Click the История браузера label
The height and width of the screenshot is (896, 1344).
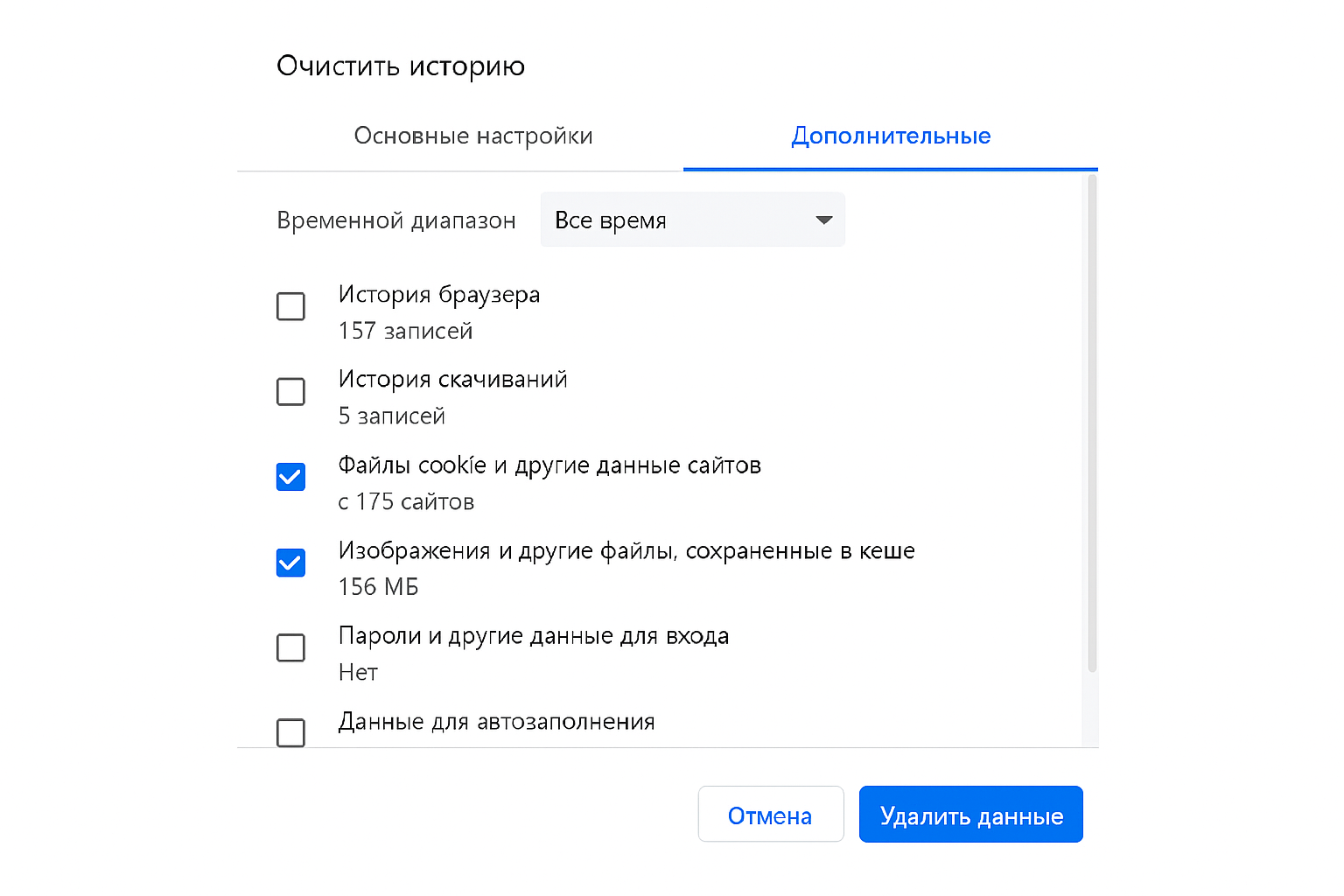[x=438, y=295]
